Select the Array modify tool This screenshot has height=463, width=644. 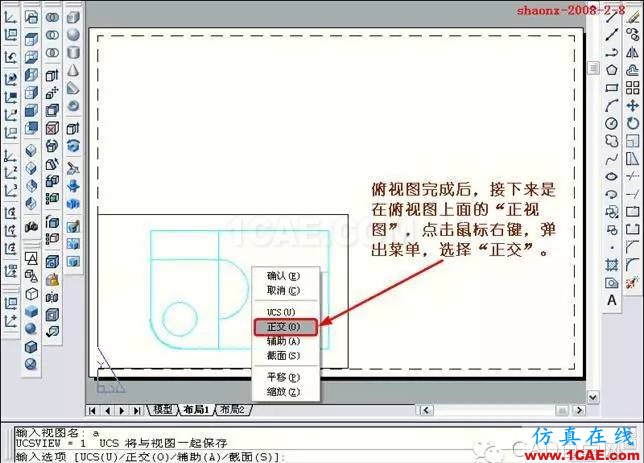pos(632,88)
